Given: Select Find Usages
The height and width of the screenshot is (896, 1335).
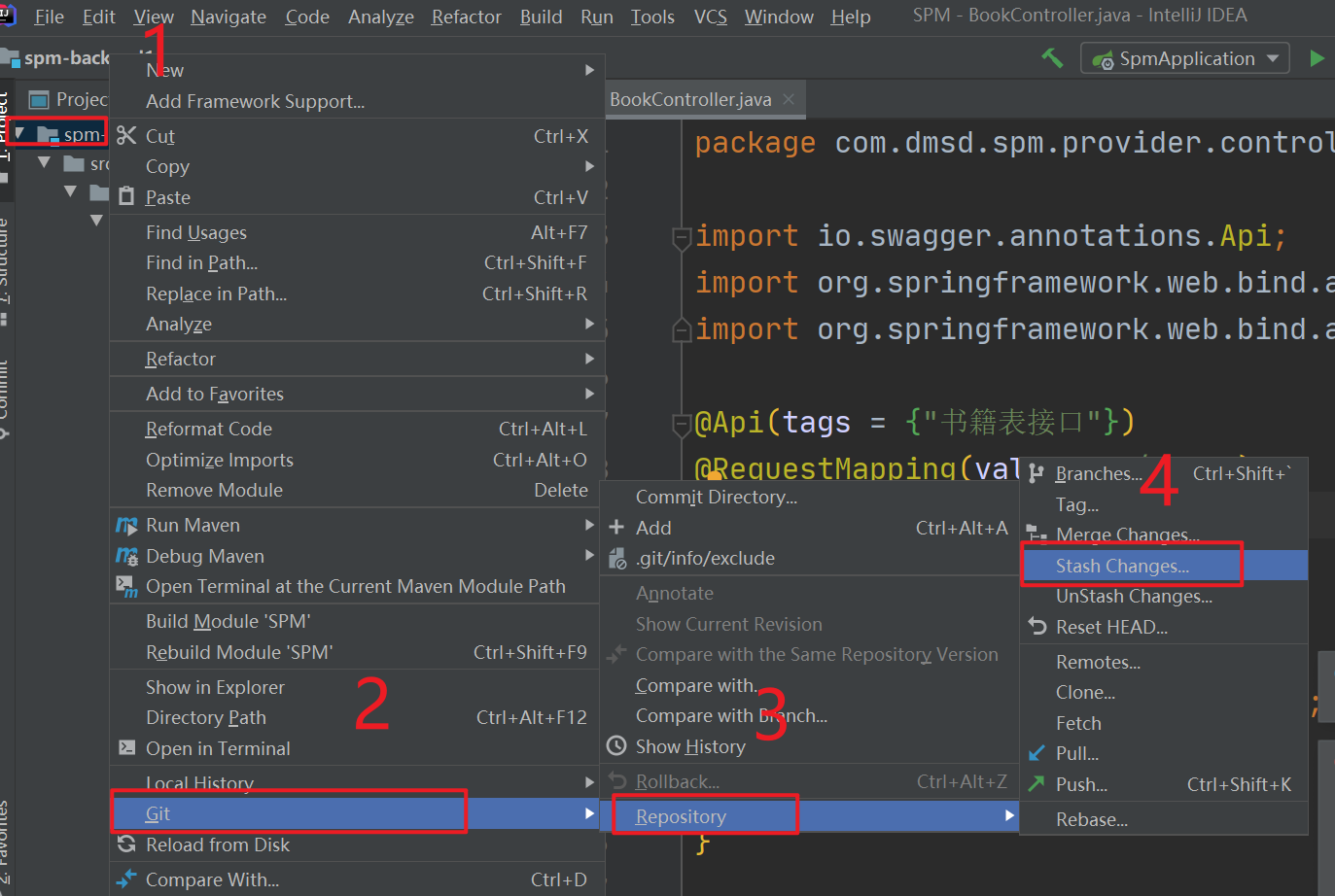Looking at the screenshot, I should (x=357, y=232).
